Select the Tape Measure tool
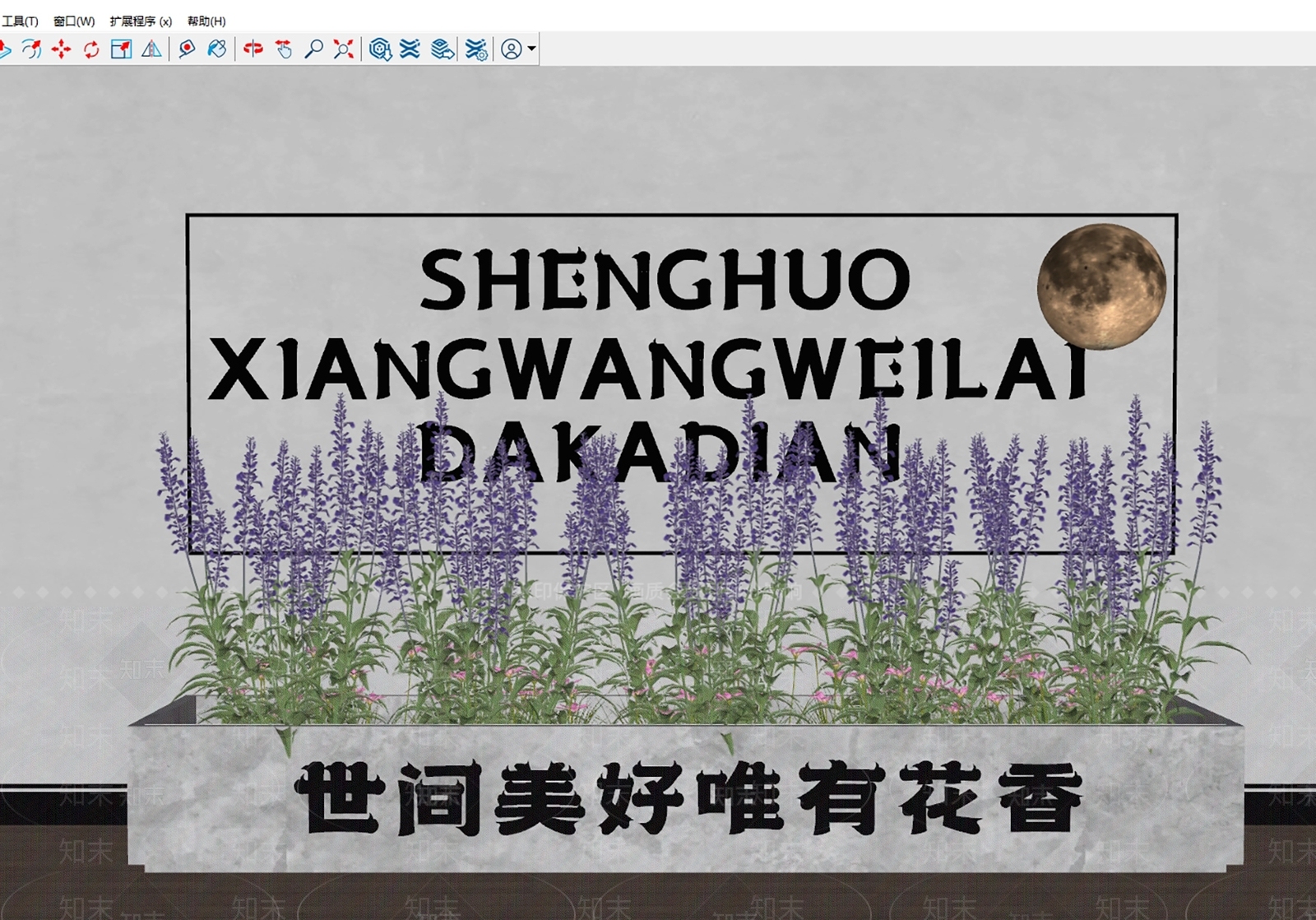Image resolution: width=1316 pixels, height=920 pixels. coord(188,49)
